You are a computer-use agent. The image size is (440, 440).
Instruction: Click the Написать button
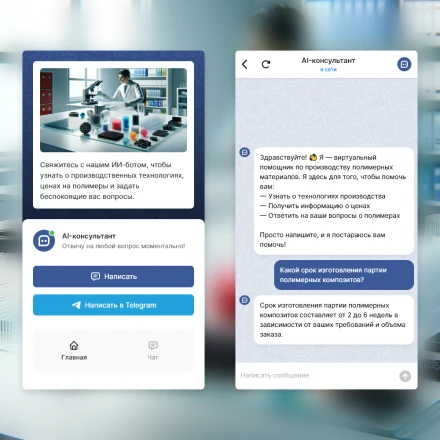click(113, 276)
